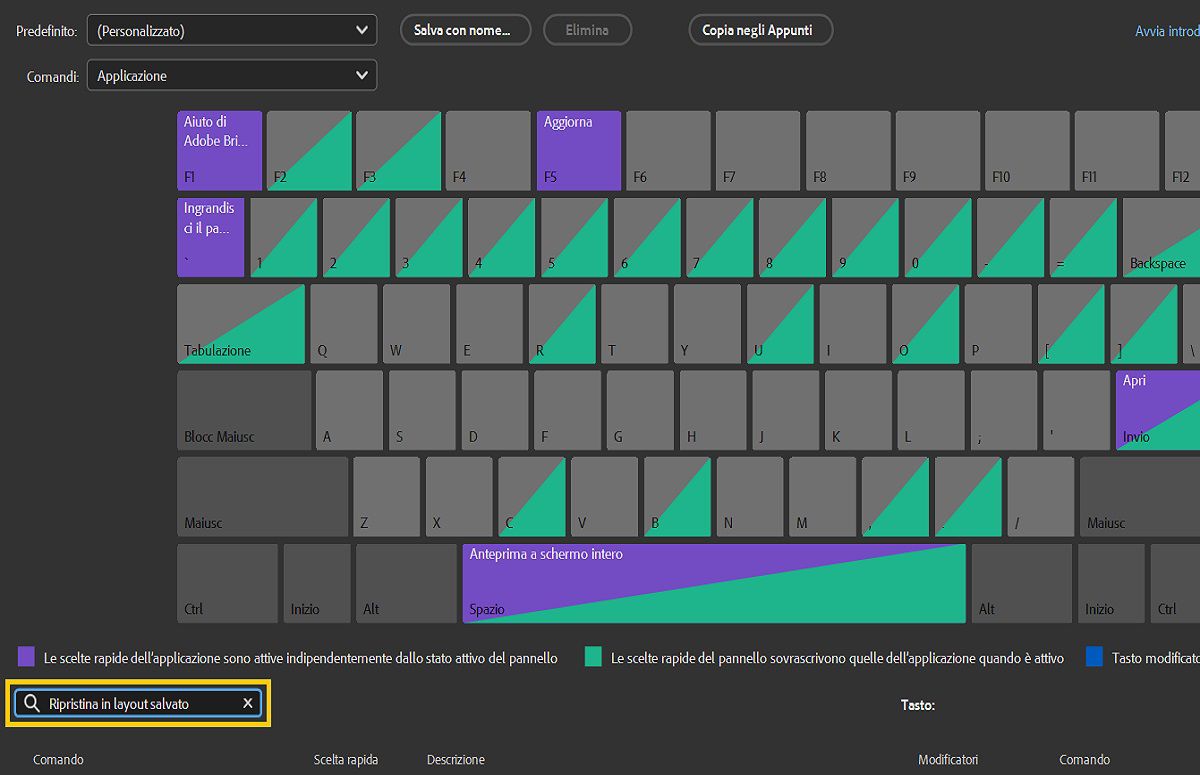Image resolution: width=1200 pixels, height=775 pixels.
Task: Select the M key
Action: 823,497
